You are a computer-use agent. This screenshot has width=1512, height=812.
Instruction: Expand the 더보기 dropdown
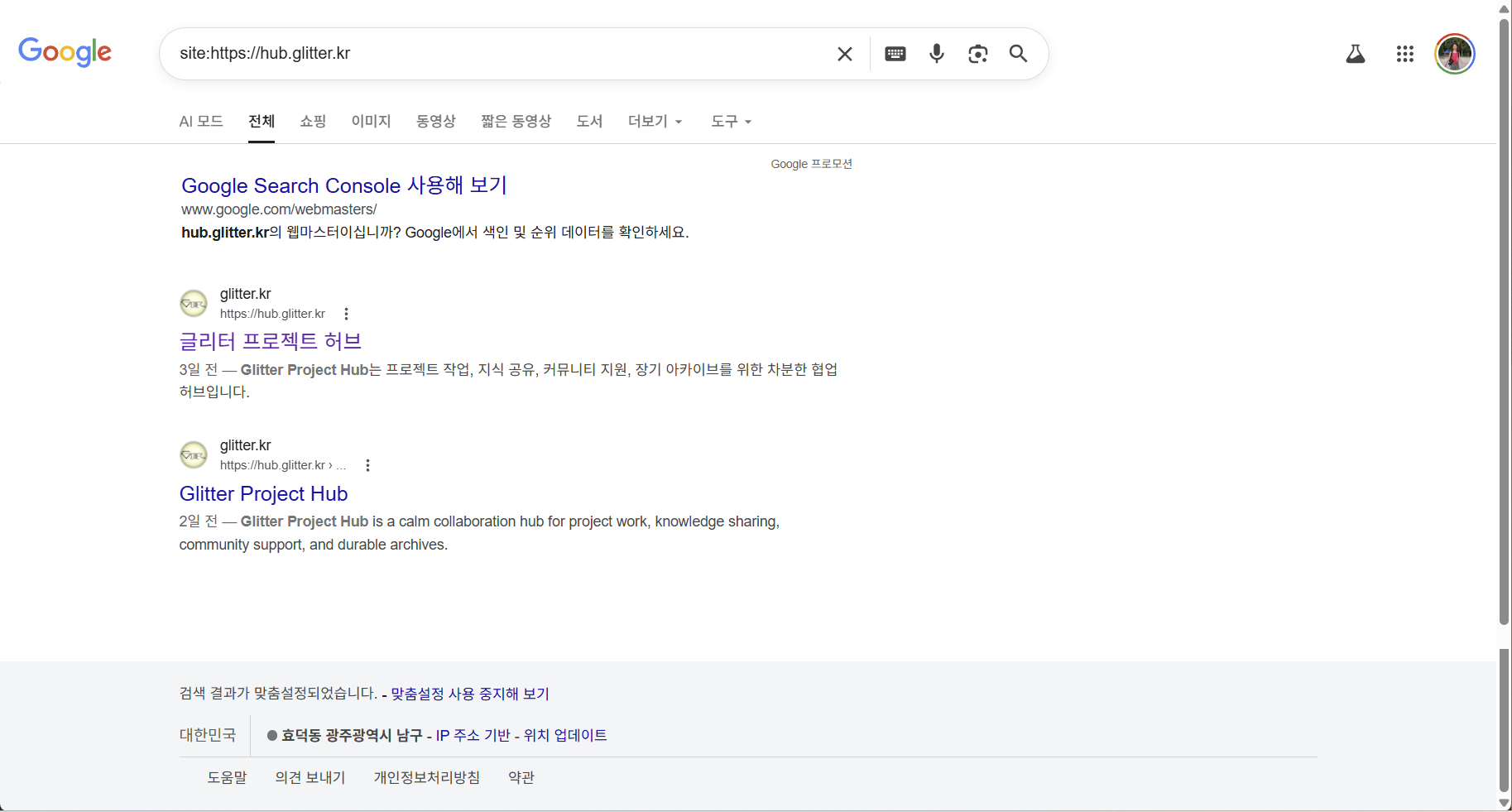[x=655, y=121]
